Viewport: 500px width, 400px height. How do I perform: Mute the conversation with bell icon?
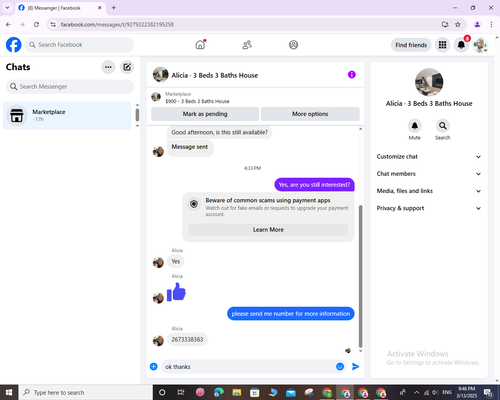pyautogui.click(x=415, y=126)
